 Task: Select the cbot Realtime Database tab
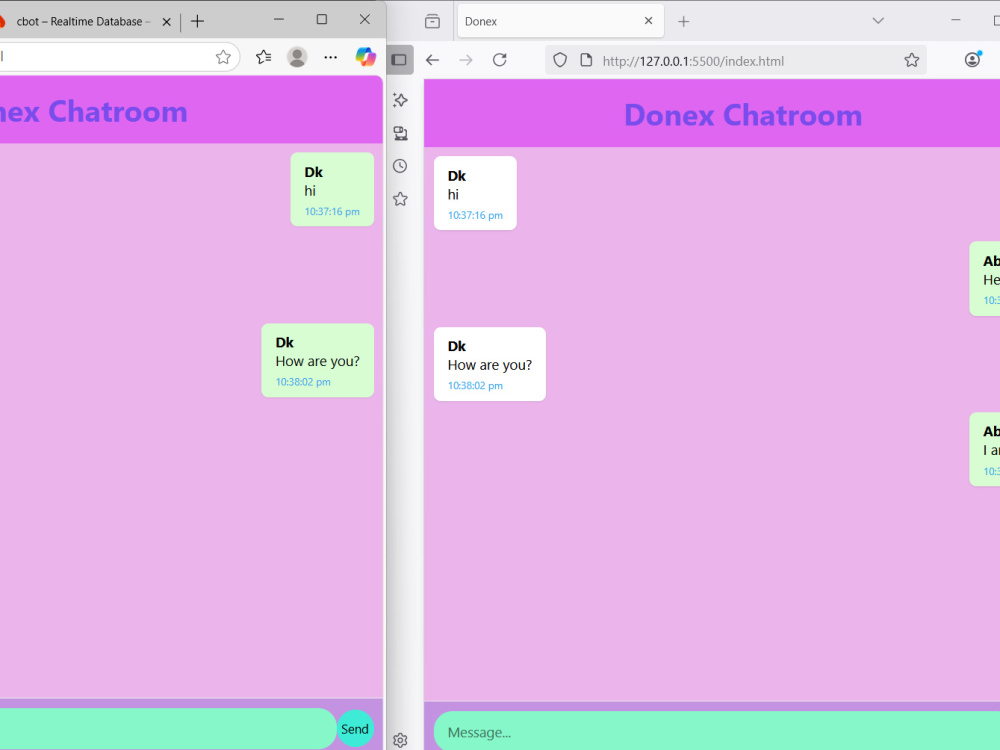83,22
